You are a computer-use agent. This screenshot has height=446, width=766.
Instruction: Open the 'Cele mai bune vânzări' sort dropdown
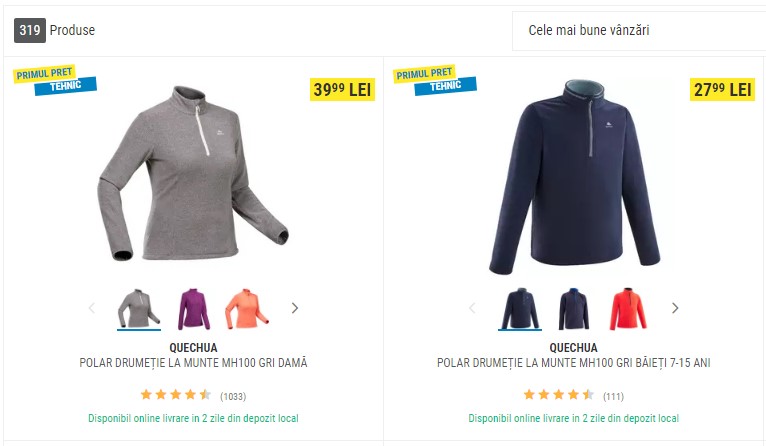point(639,30)
